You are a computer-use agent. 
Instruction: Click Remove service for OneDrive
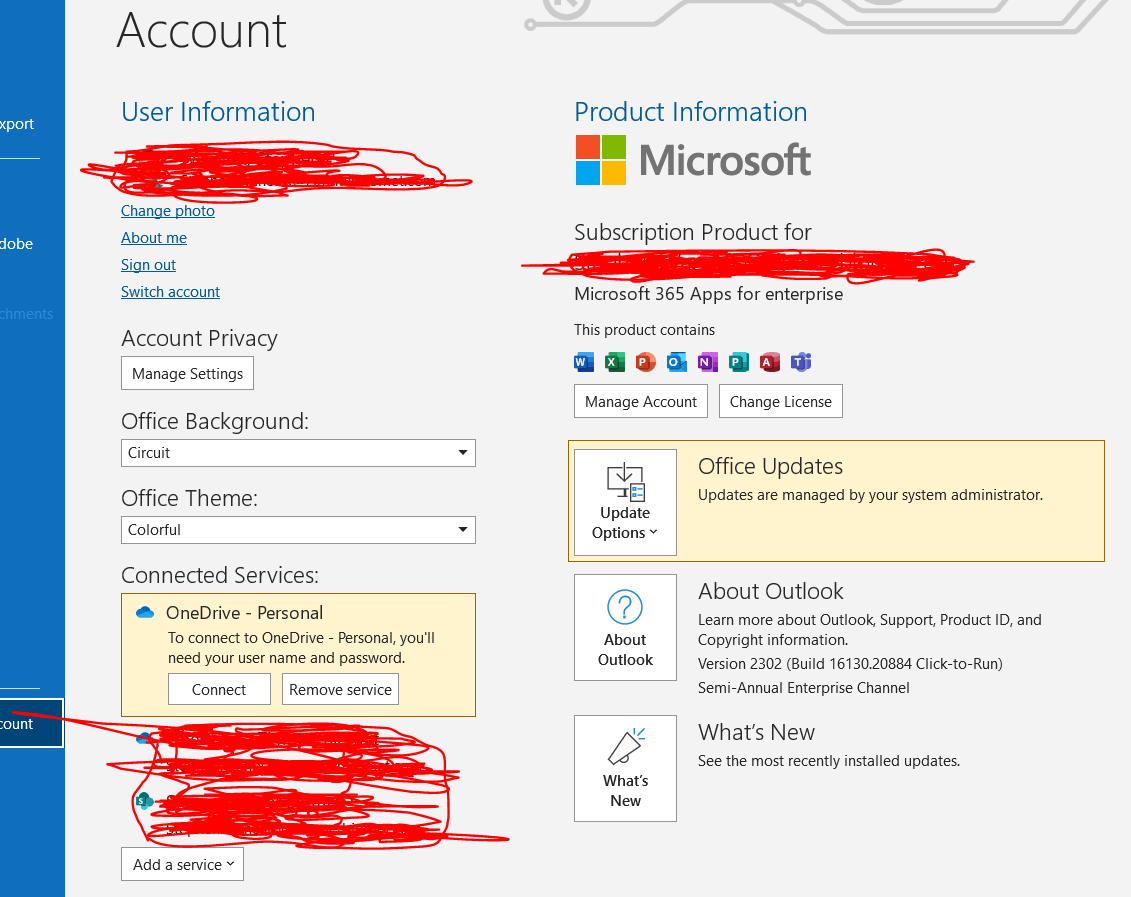tap(340, 689)
